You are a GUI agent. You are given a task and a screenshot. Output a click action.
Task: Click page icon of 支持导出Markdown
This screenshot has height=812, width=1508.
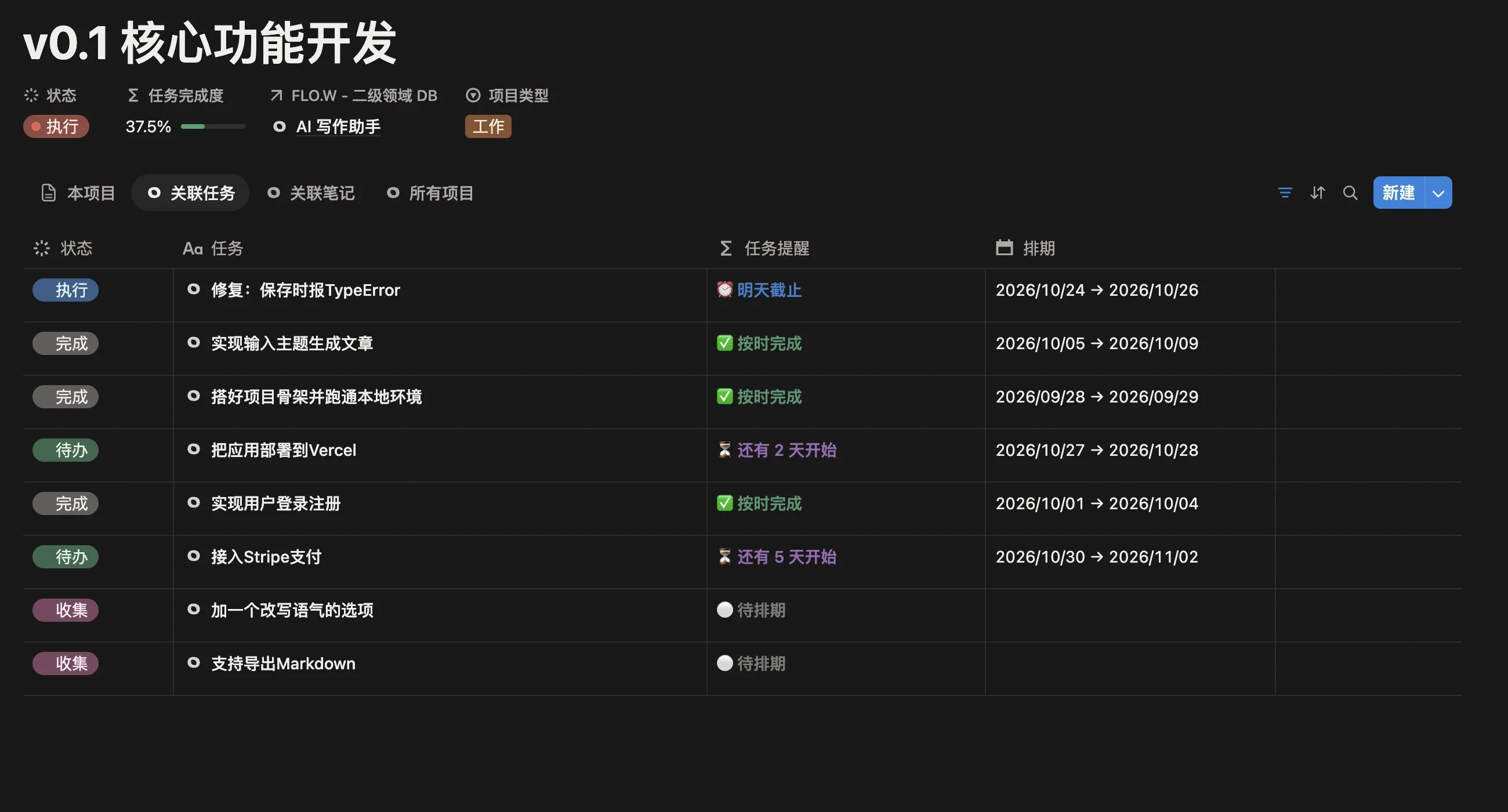pos(193,662)
